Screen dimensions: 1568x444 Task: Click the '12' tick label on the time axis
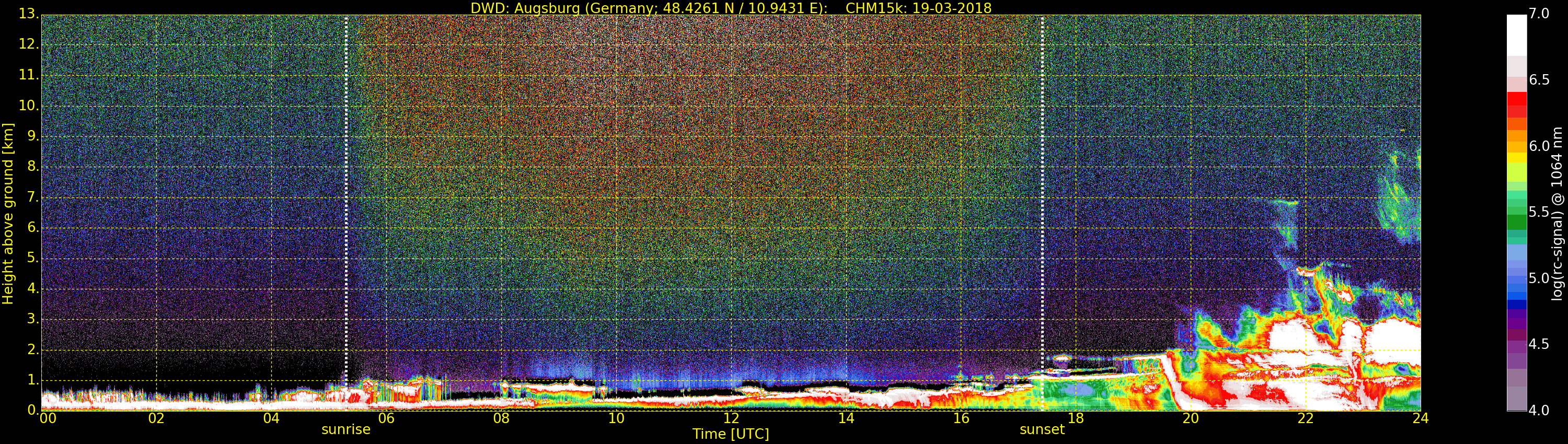click(731, 418)
